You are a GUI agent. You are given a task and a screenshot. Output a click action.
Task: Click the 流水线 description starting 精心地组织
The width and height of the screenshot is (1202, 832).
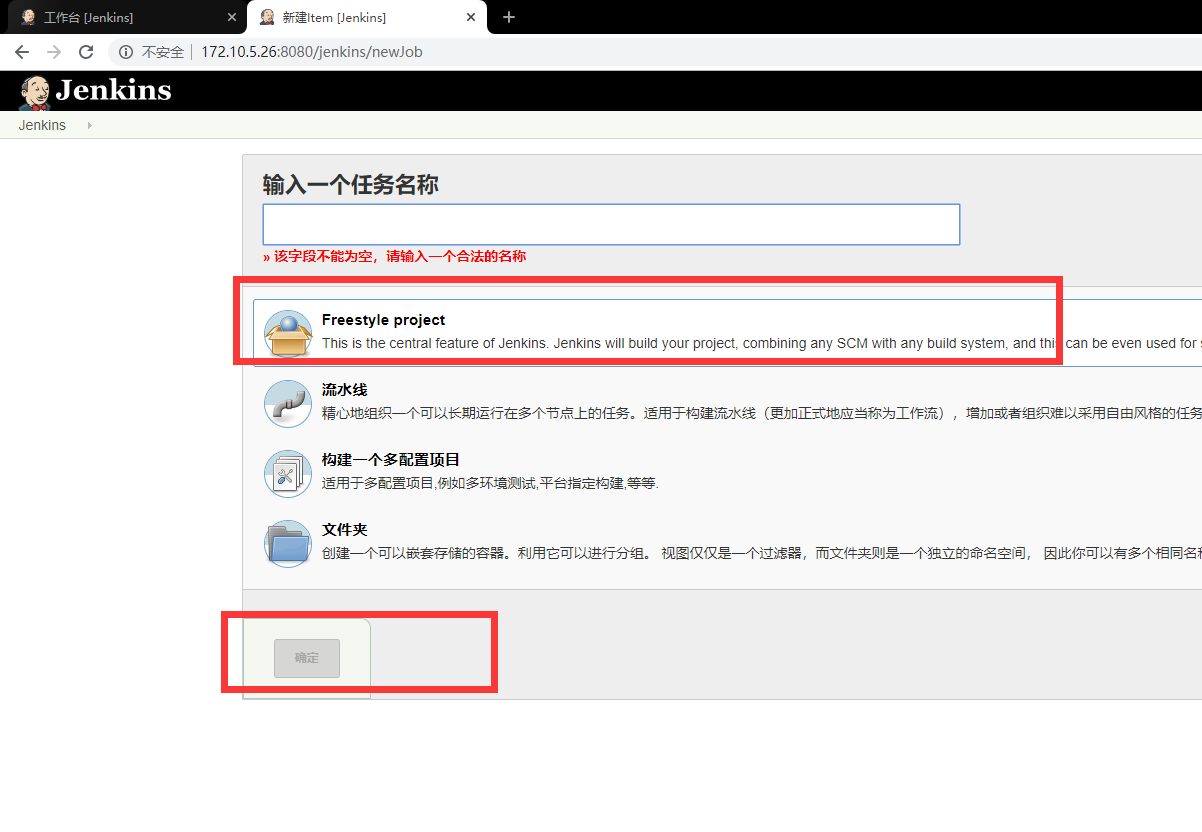(x=761, y=413)
